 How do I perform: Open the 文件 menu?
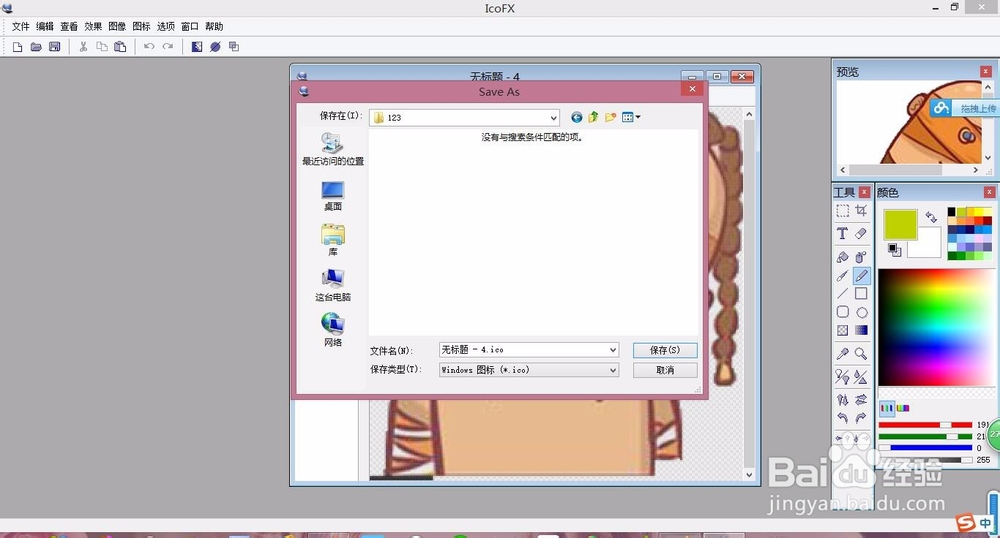(x=20, y=26)
